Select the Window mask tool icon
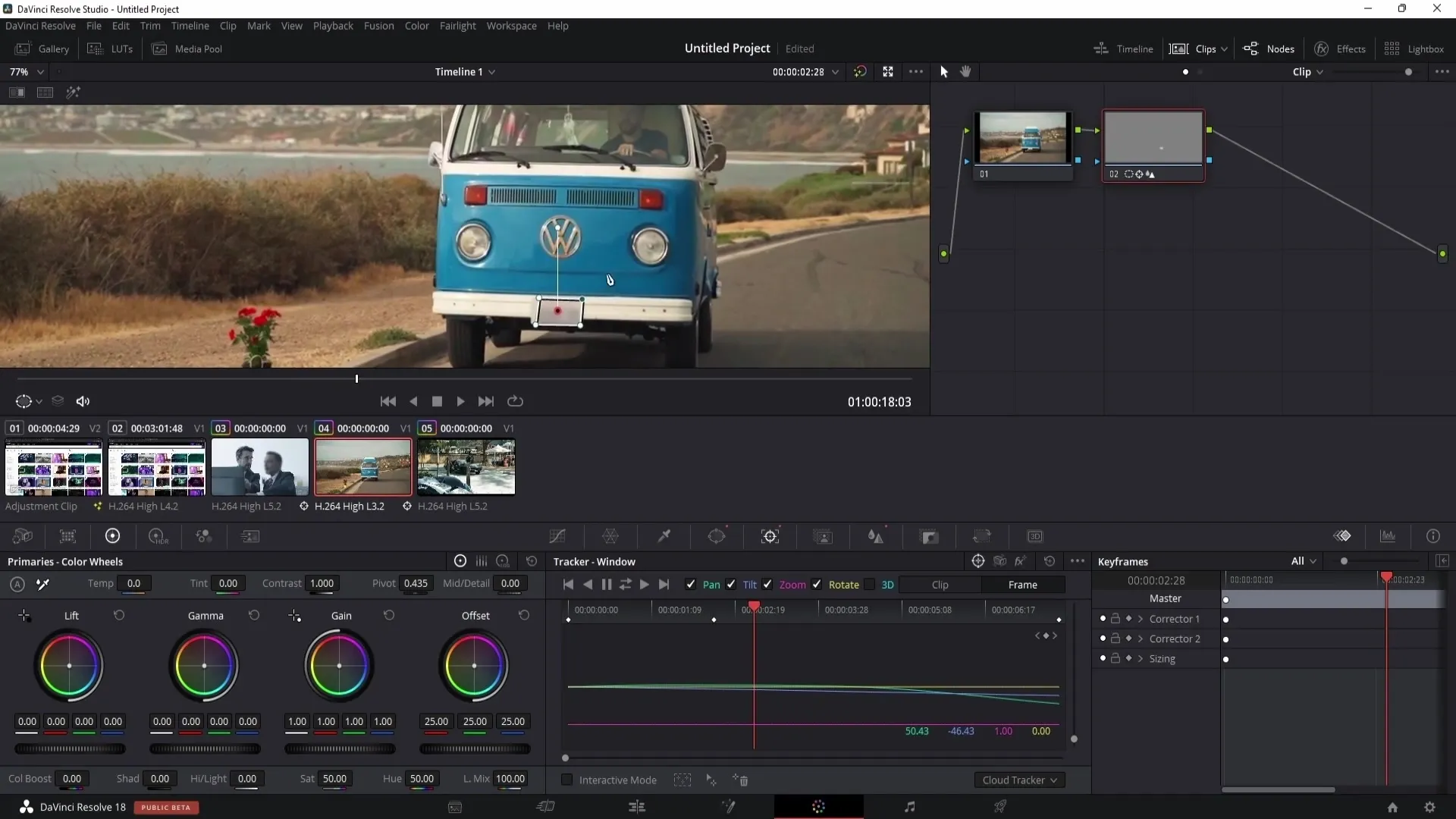 tap(717, 537)
